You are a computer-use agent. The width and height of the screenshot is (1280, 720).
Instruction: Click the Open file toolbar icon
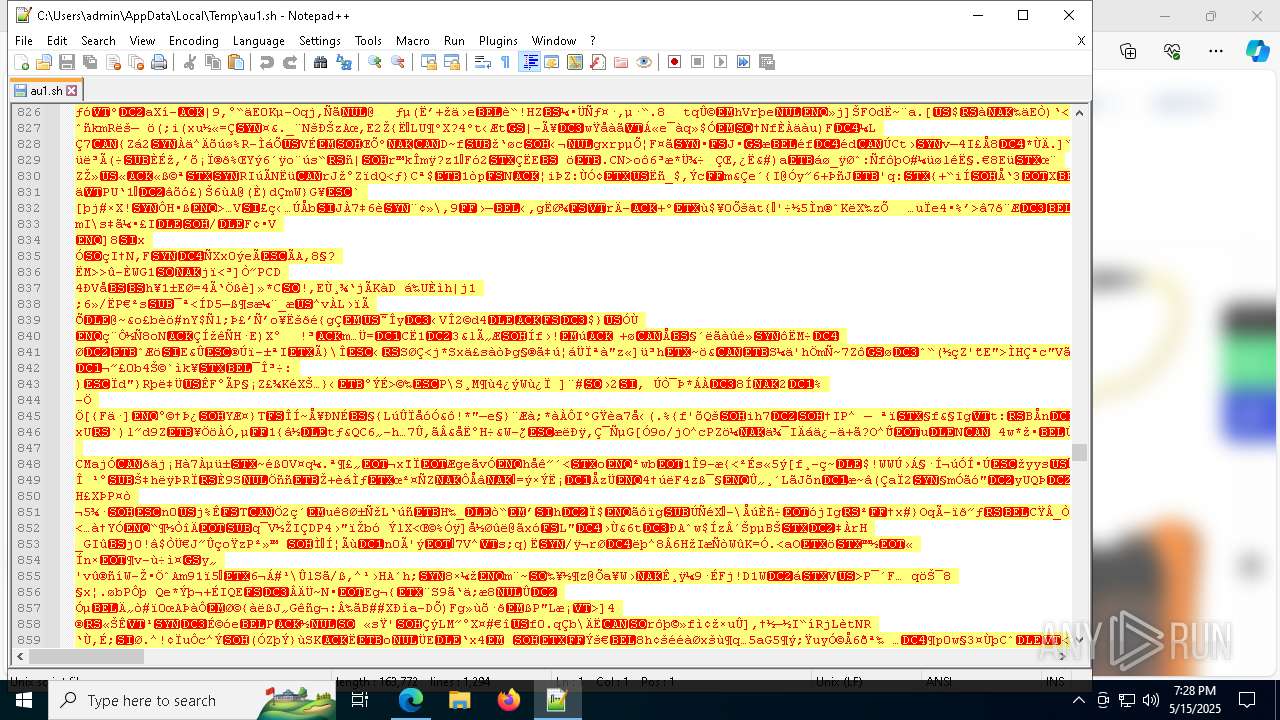tap(44, 62)
